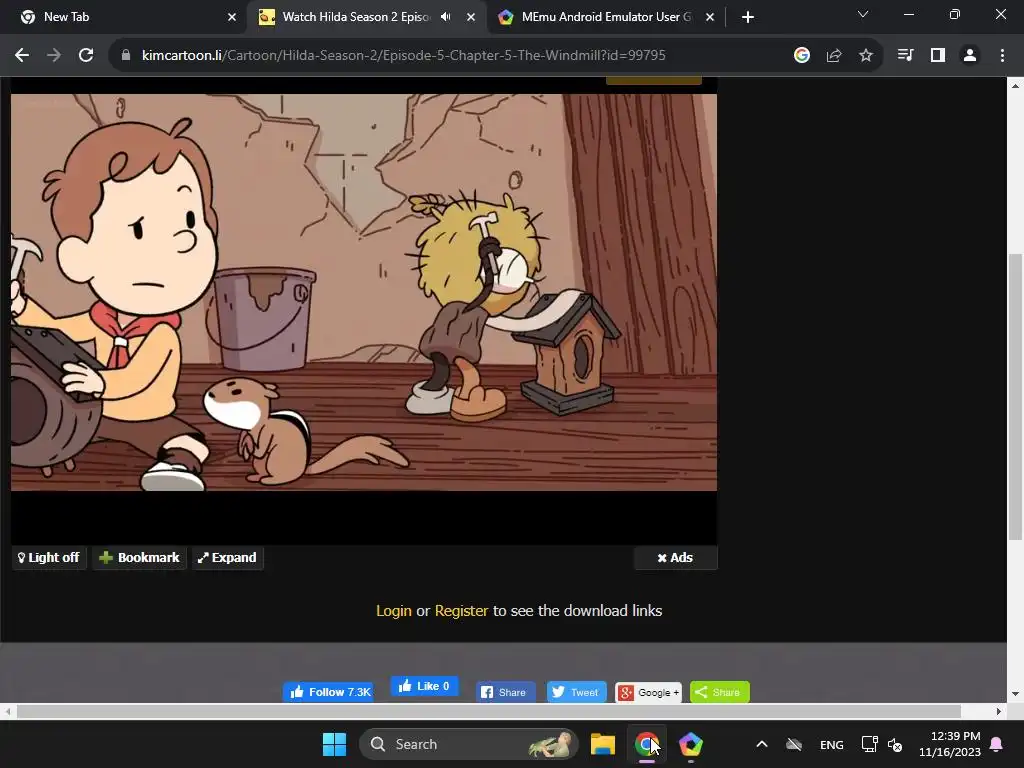1024x768 pixels.
Task: Open tab search chevron
Action: [863, 14]
